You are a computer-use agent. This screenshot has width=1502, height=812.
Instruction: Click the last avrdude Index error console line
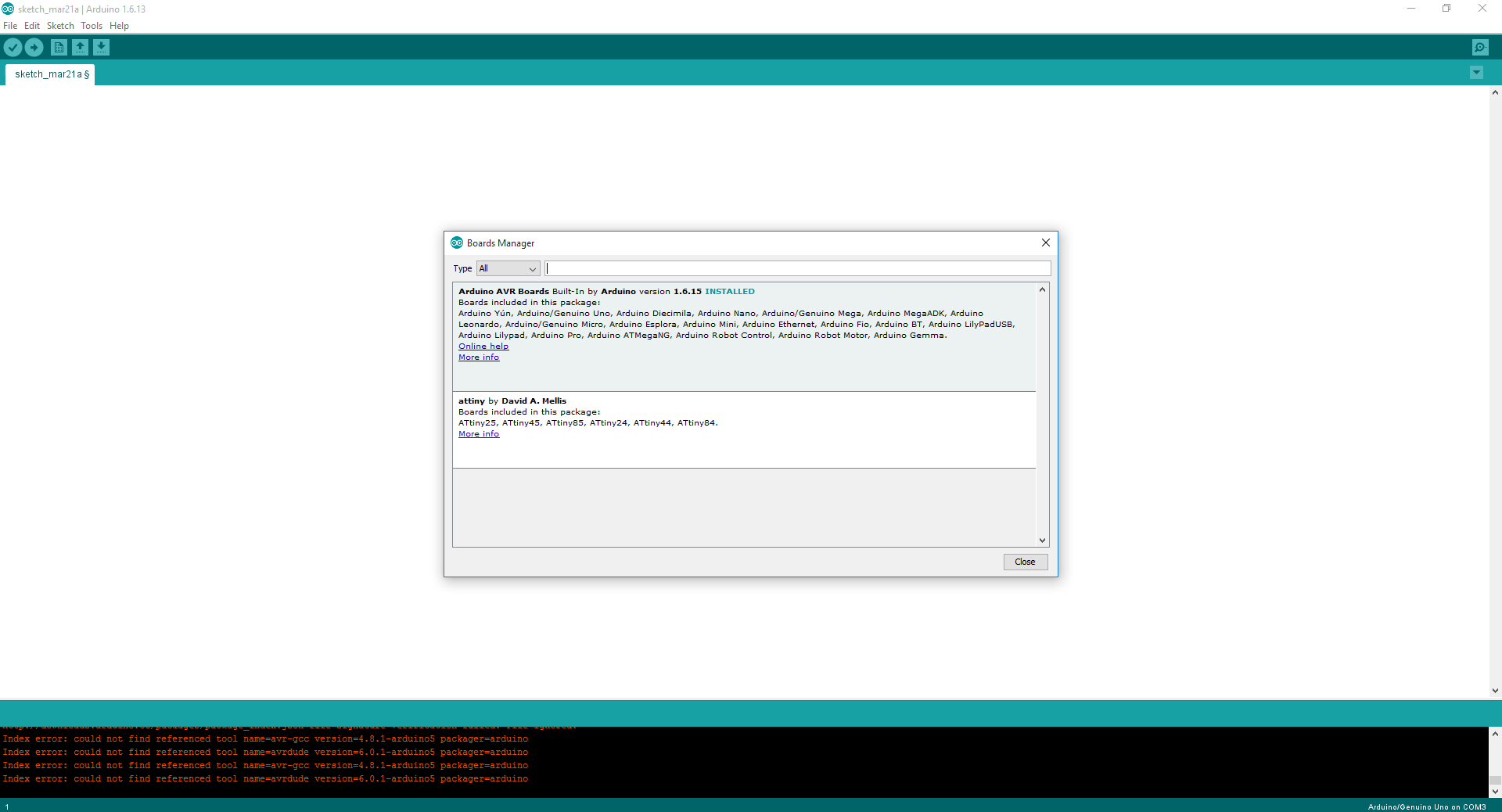click(265, 779)
